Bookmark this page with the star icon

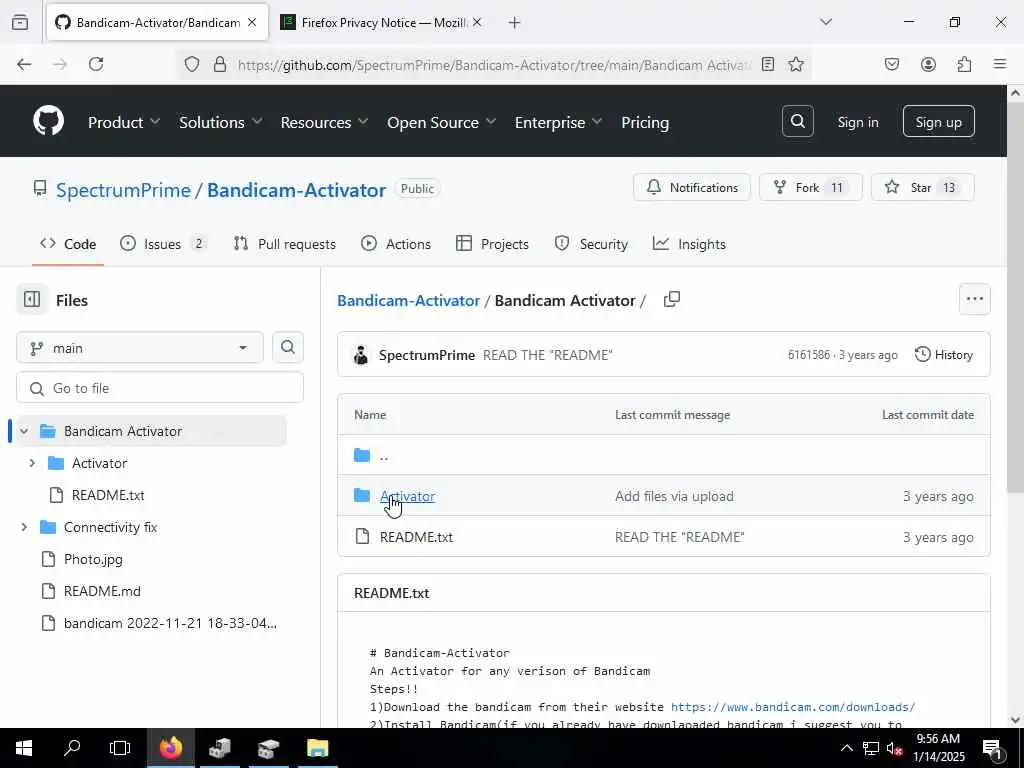click(795, 64)
